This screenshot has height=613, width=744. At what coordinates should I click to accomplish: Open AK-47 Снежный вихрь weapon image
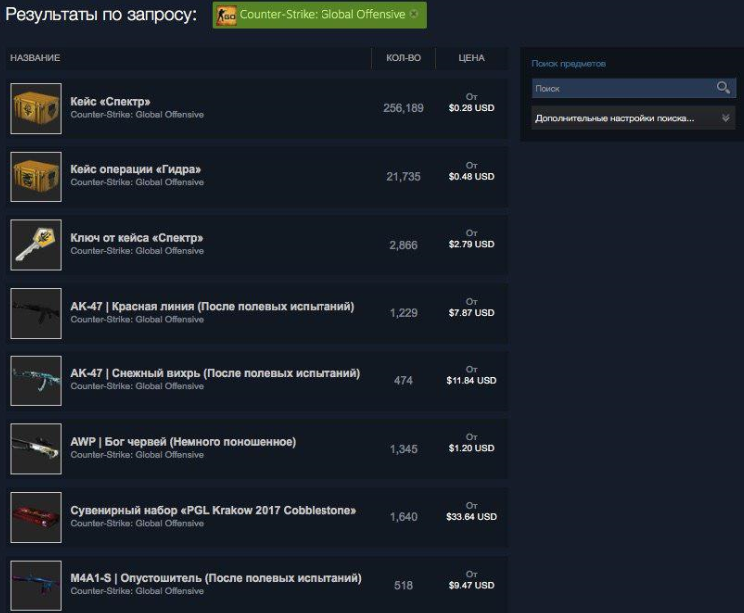pyautogui.click(x=36, y=381)
